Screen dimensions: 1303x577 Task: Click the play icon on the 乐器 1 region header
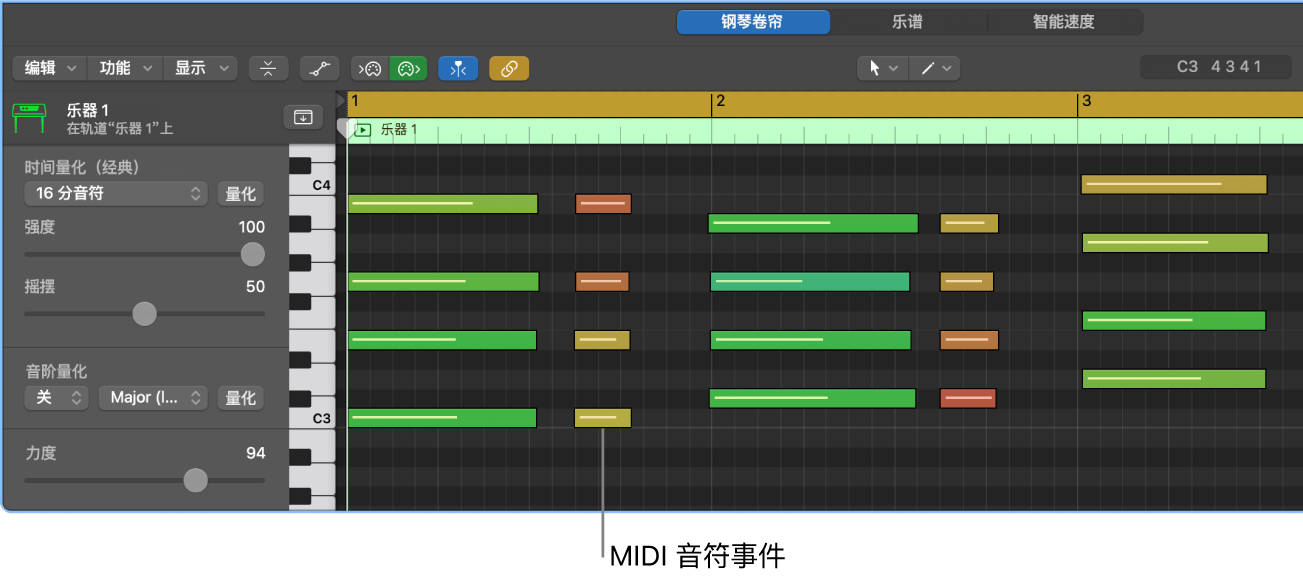[362, 129]
